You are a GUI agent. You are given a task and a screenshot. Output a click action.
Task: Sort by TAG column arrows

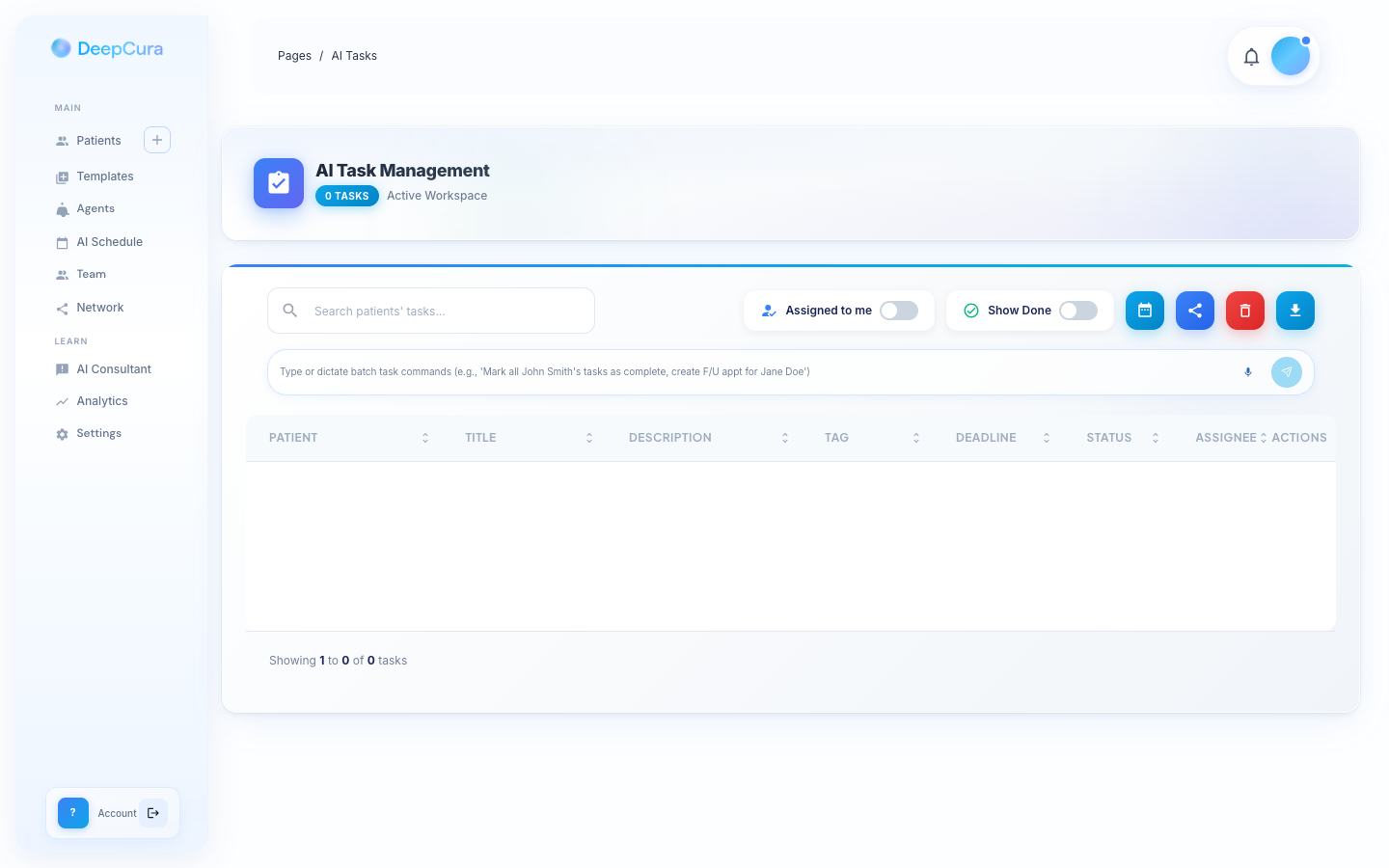(916, 438)
